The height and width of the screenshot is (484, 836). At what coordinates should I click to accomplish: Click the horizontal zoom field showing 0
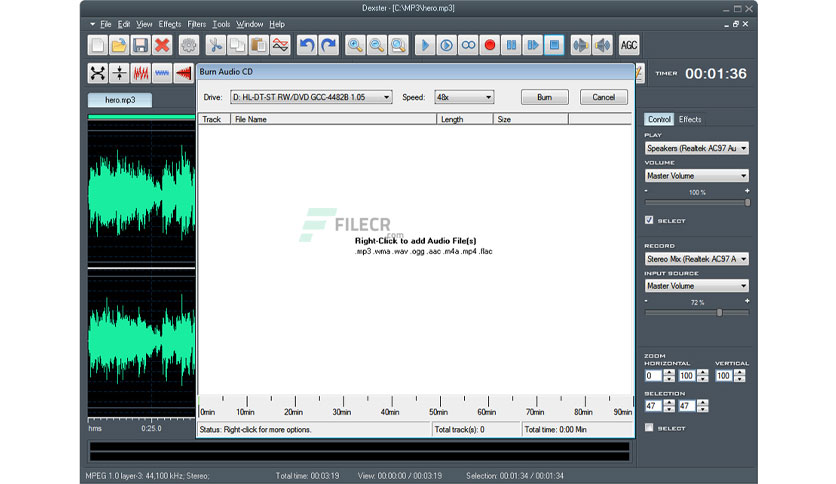click(x=653, y=376)
